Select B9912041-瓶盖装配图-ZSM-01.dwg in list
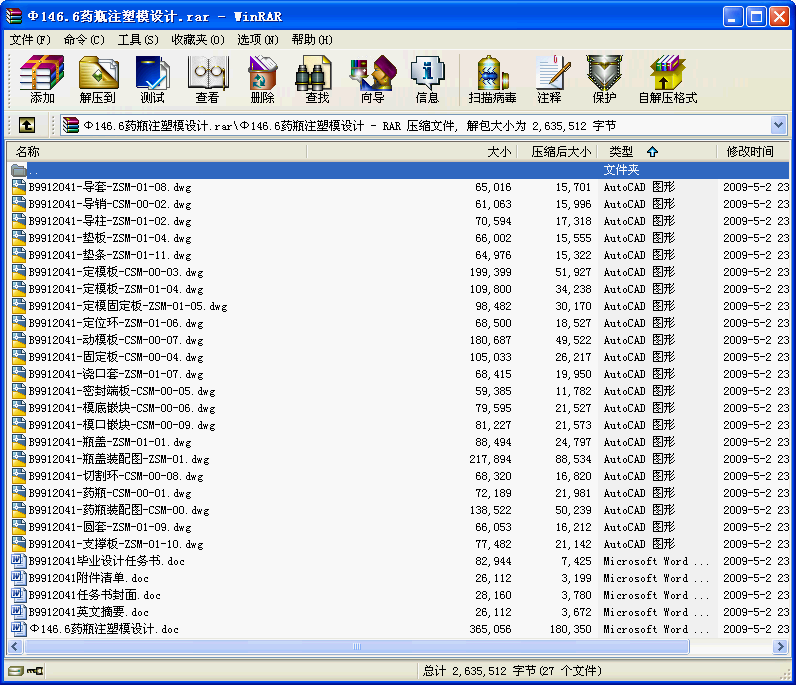Viewport: 796px width, 685px height. click(118, 459)
